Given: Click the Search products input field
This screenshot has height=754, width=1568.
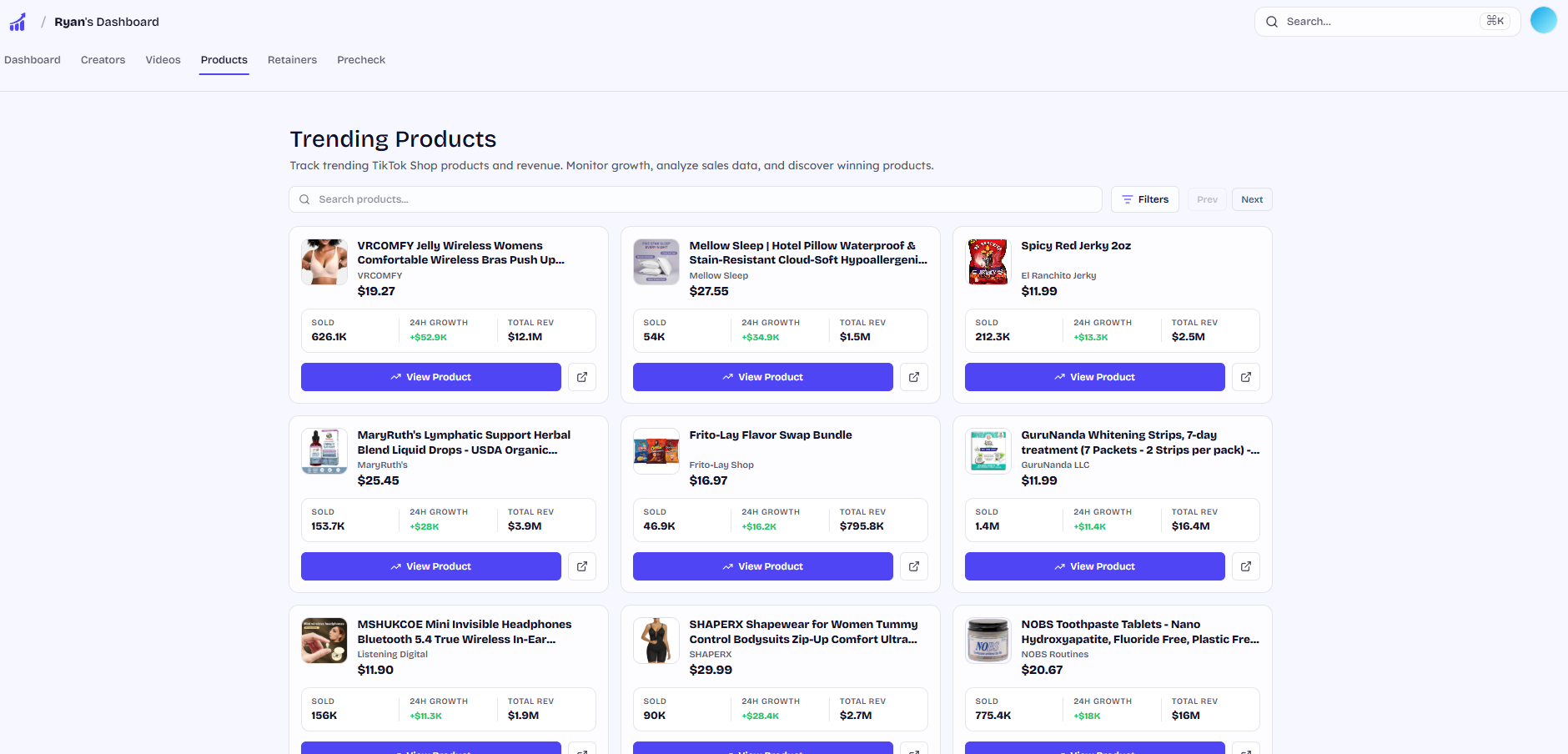Looking at the screenshot, I should (696, 199).
